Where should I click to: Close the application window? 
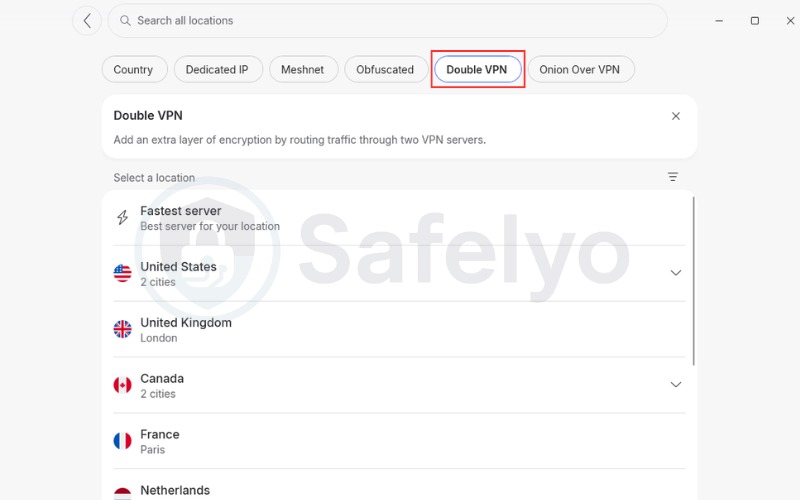tap(790, 21)
